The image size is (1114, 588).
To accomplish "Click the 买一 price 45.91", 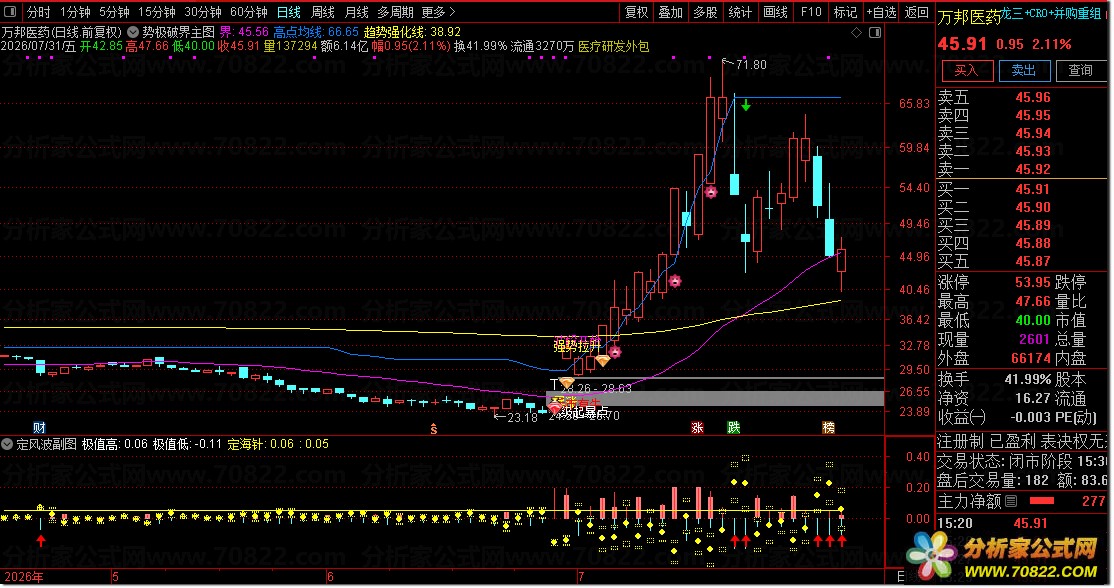I will [x=1032, y=189].
